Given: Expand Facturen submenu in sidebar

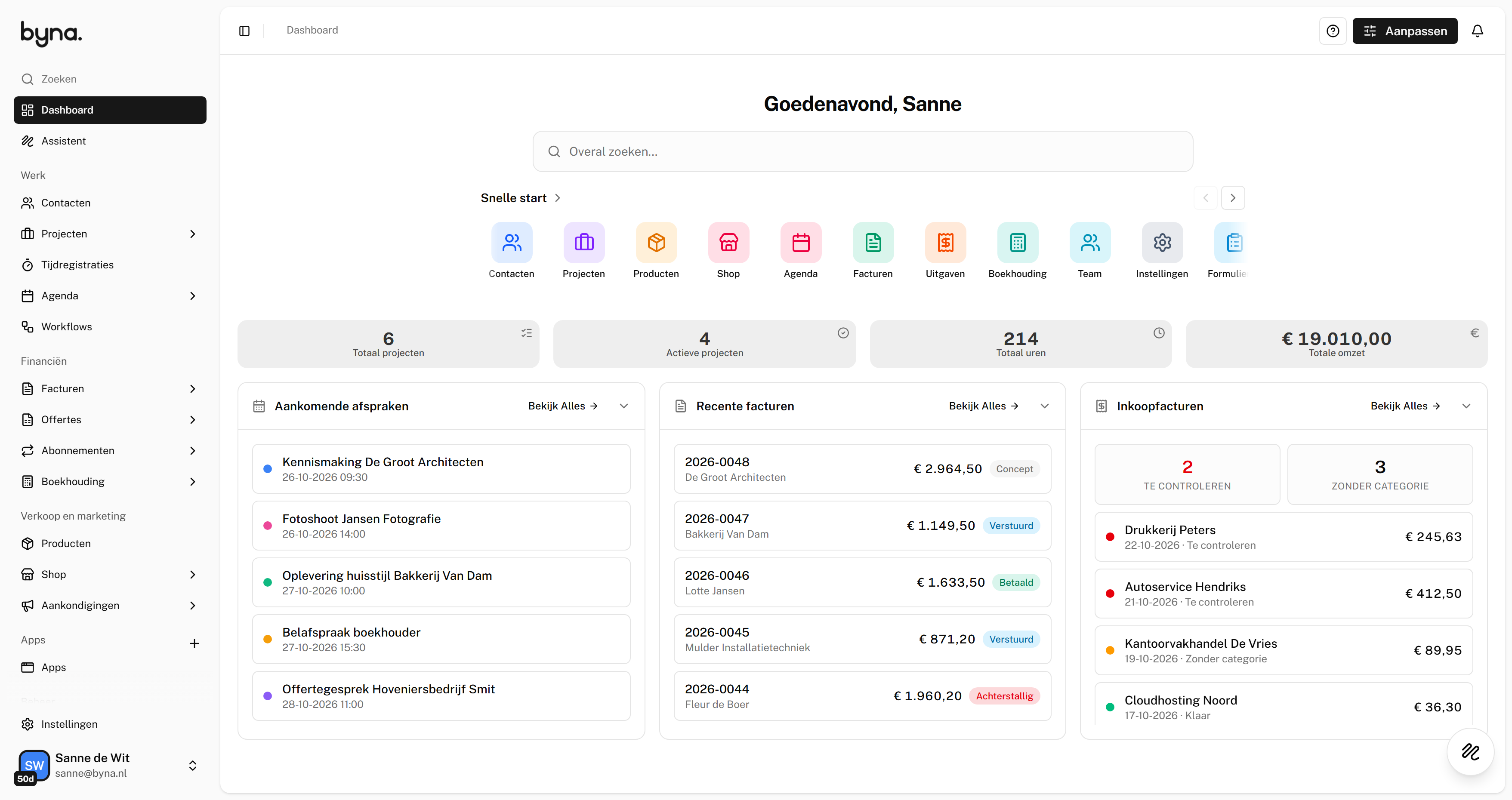Looking at the screenshot, I should 192,389.
